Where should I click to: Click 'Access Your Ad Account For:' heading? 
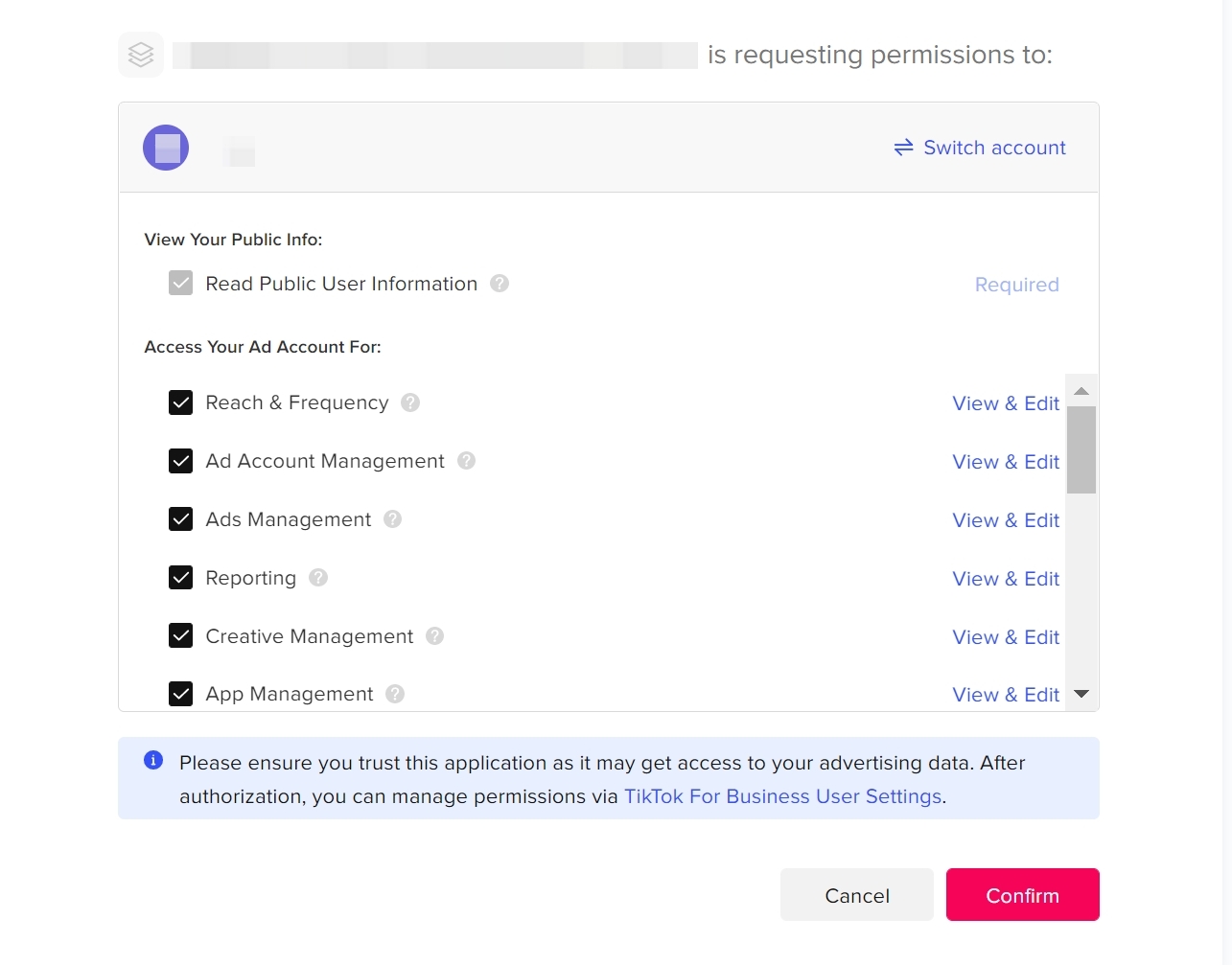(x=263, y=347)
